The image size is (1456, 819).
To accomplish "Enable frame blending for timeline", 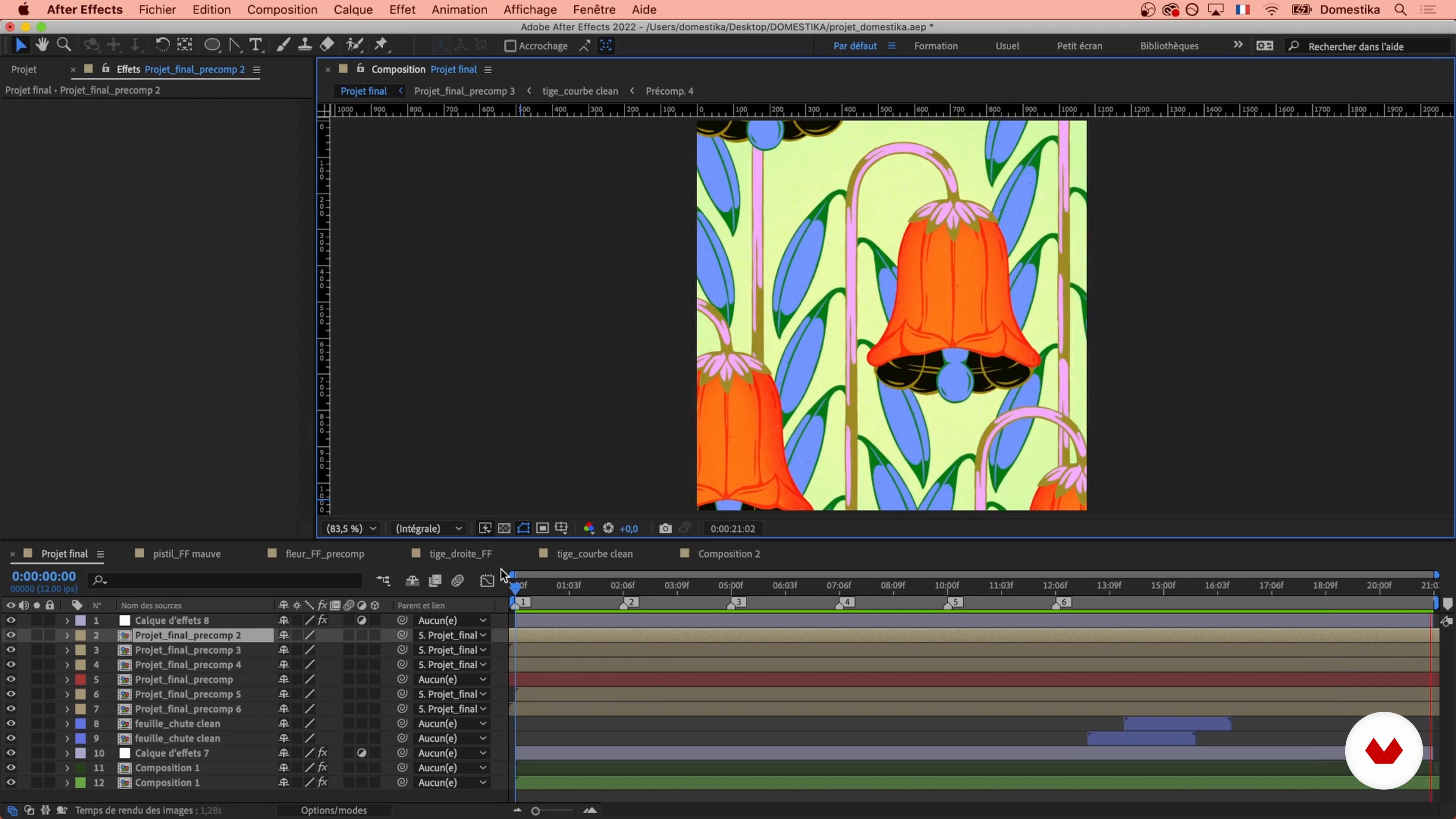I will (x=435, y=581).
